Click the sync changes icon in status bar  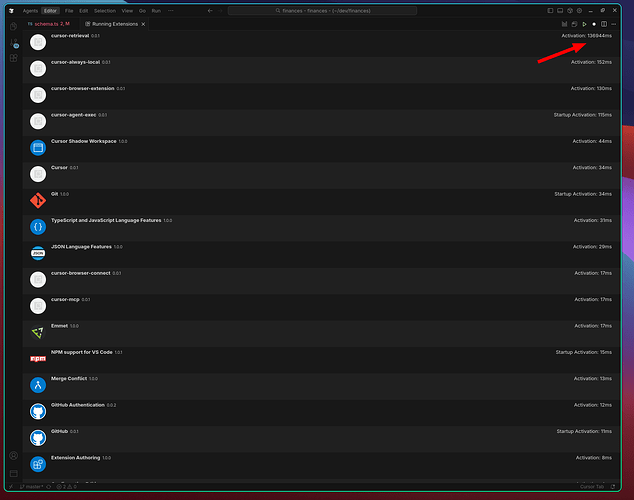coord(49,487)
